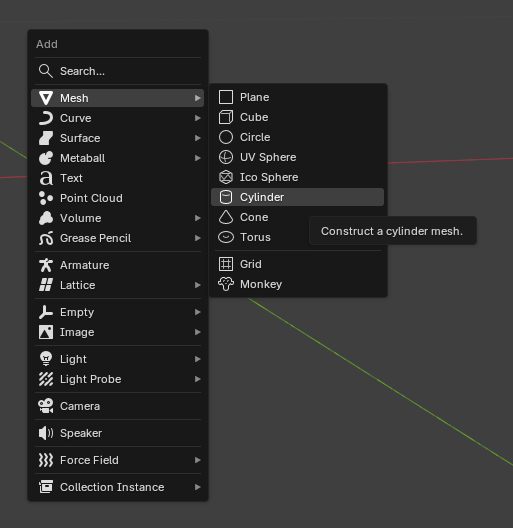This screenshot has width=513, height=528.
Task: Click the 'Grid' label
Action: coord(251,264)
